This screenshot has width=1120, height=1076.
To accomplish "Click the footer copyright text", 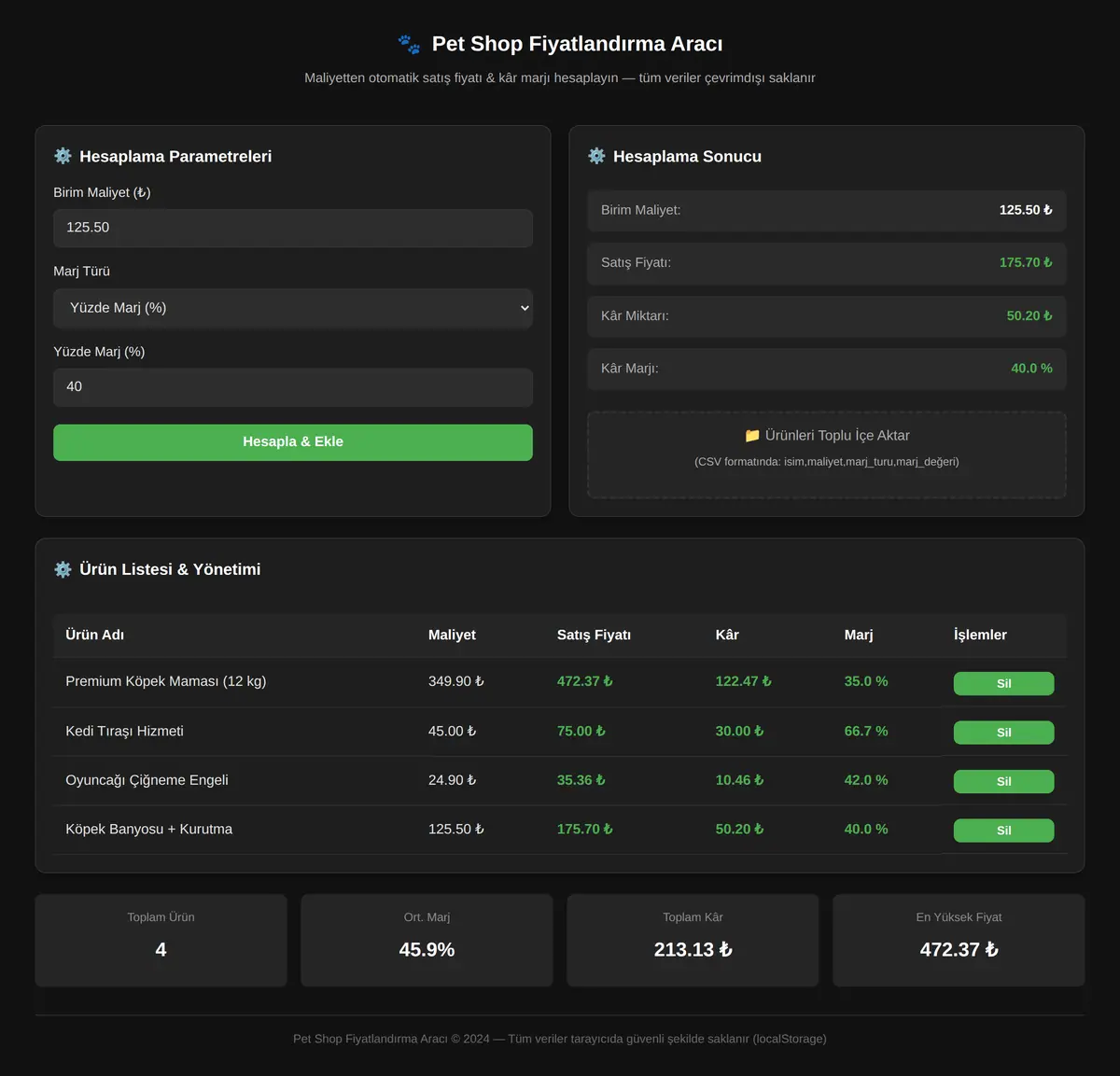I will (560, 1039).
